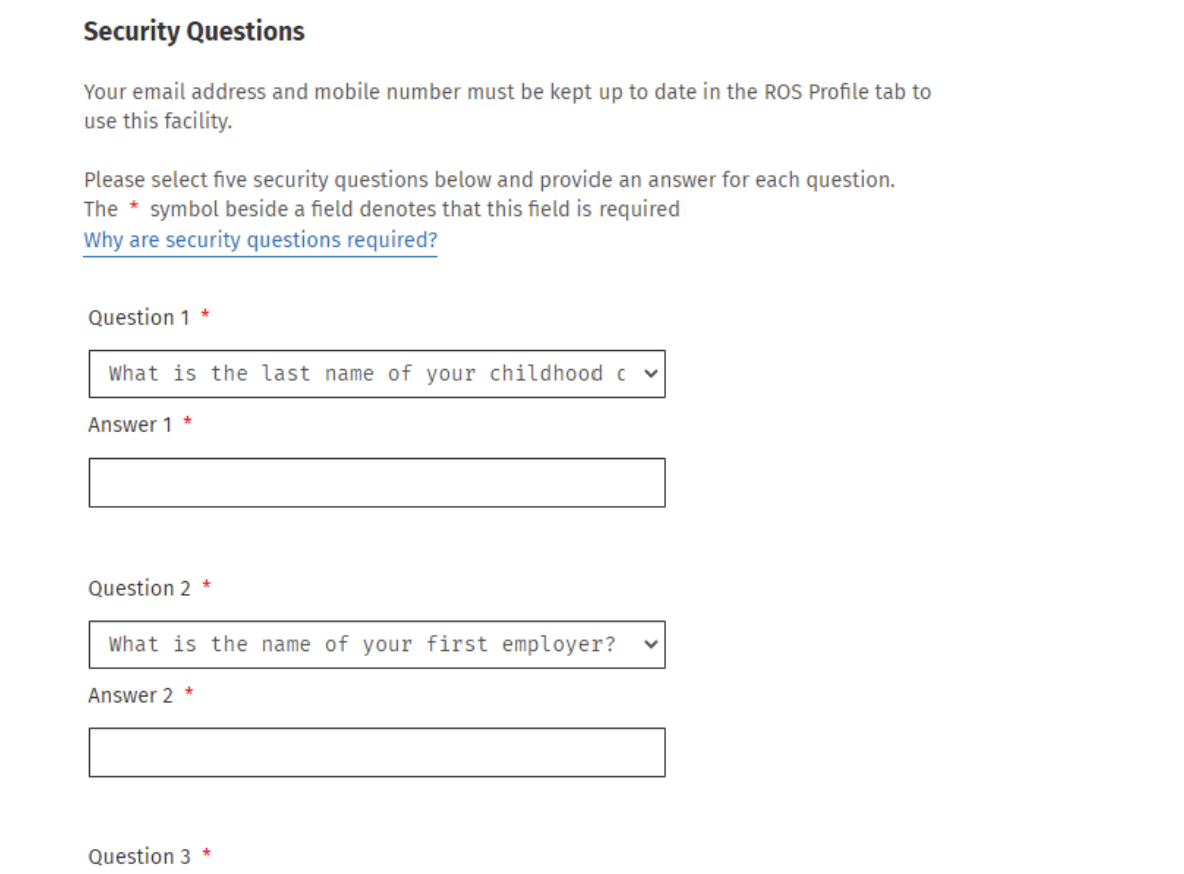
Task: Click the red asterisk beside Question 3
Action: (206, 854)
